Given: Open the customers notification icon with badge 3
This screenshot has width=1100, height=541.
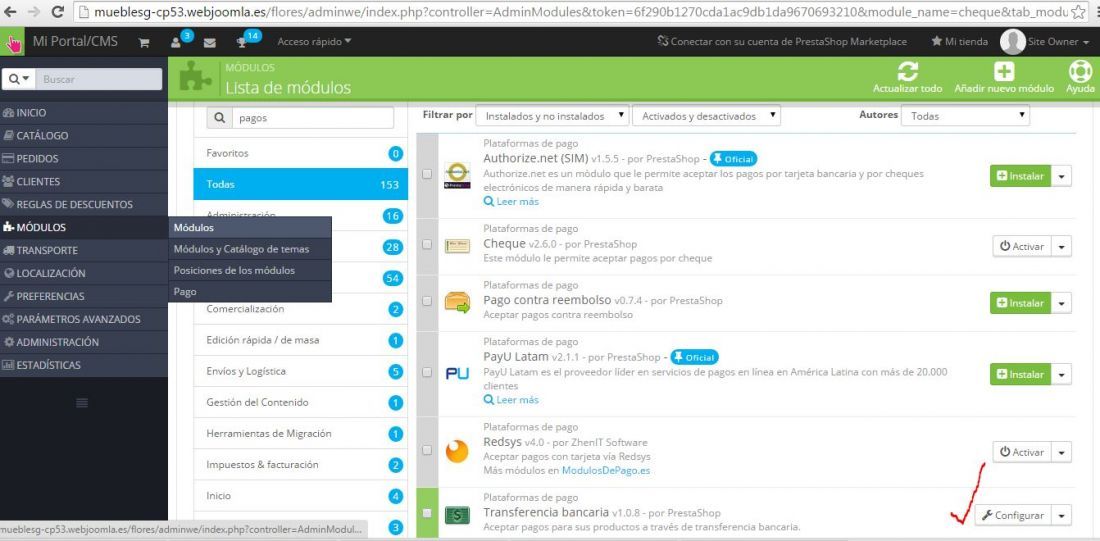Looking at the screenshot, I should coord(176,42).
